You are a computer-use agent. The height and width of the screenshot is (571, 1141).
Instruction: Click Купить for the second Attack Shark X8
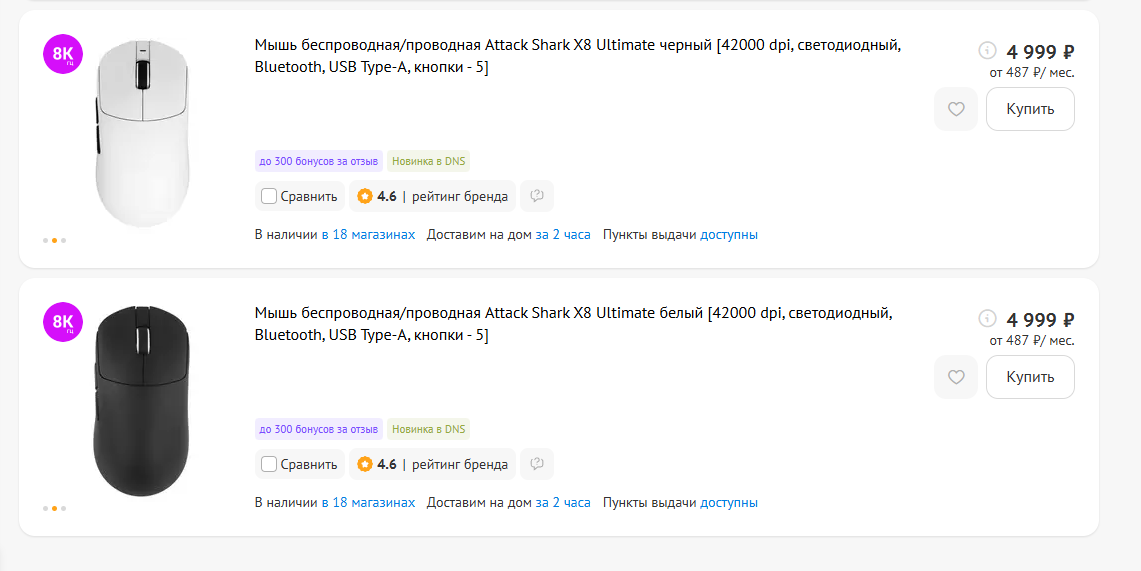coord(1030,377)
